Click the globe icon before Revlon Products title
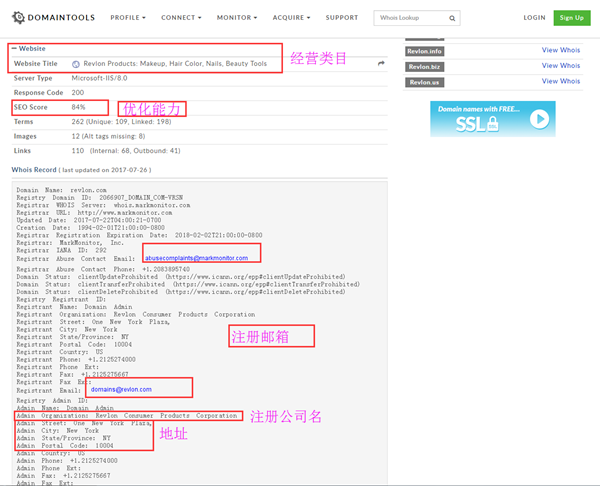Image resolution: width=600 pixels, height=486 pixels. (76, 64)
